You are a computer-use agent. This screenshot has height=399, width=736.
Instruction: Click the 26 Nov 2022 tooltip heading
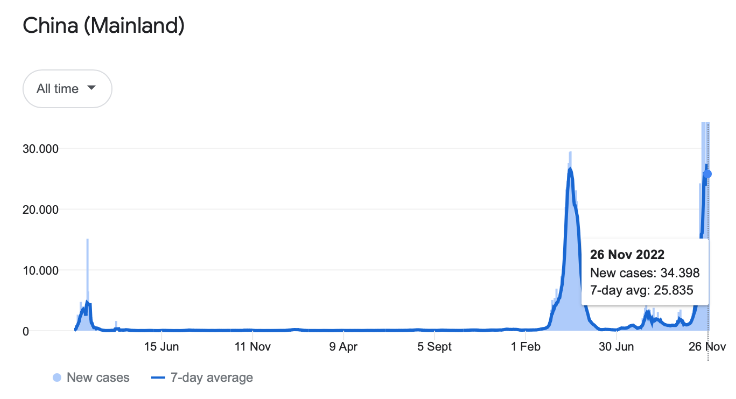tap(627, 255)
